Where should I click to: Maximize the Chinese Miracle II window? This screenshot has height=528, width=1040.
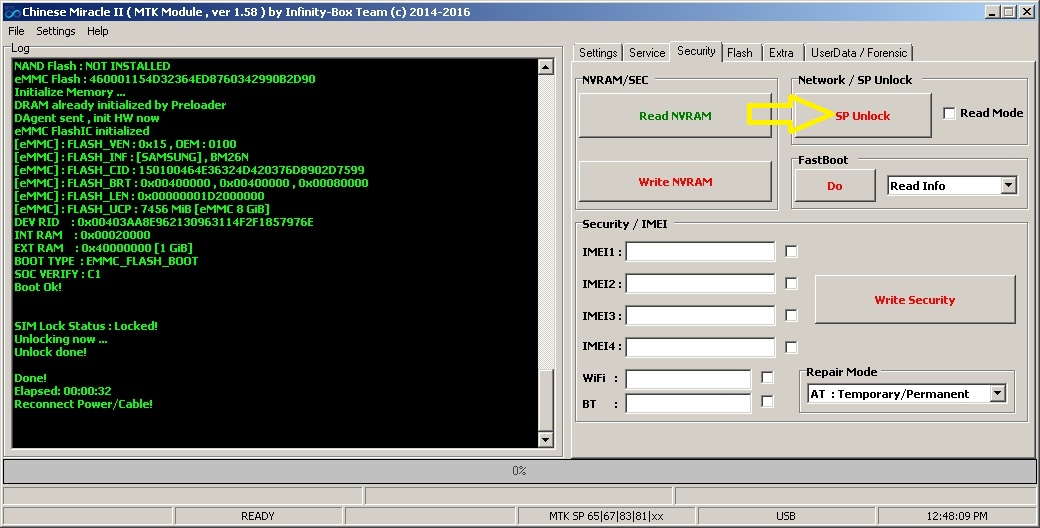point(1008,12)
